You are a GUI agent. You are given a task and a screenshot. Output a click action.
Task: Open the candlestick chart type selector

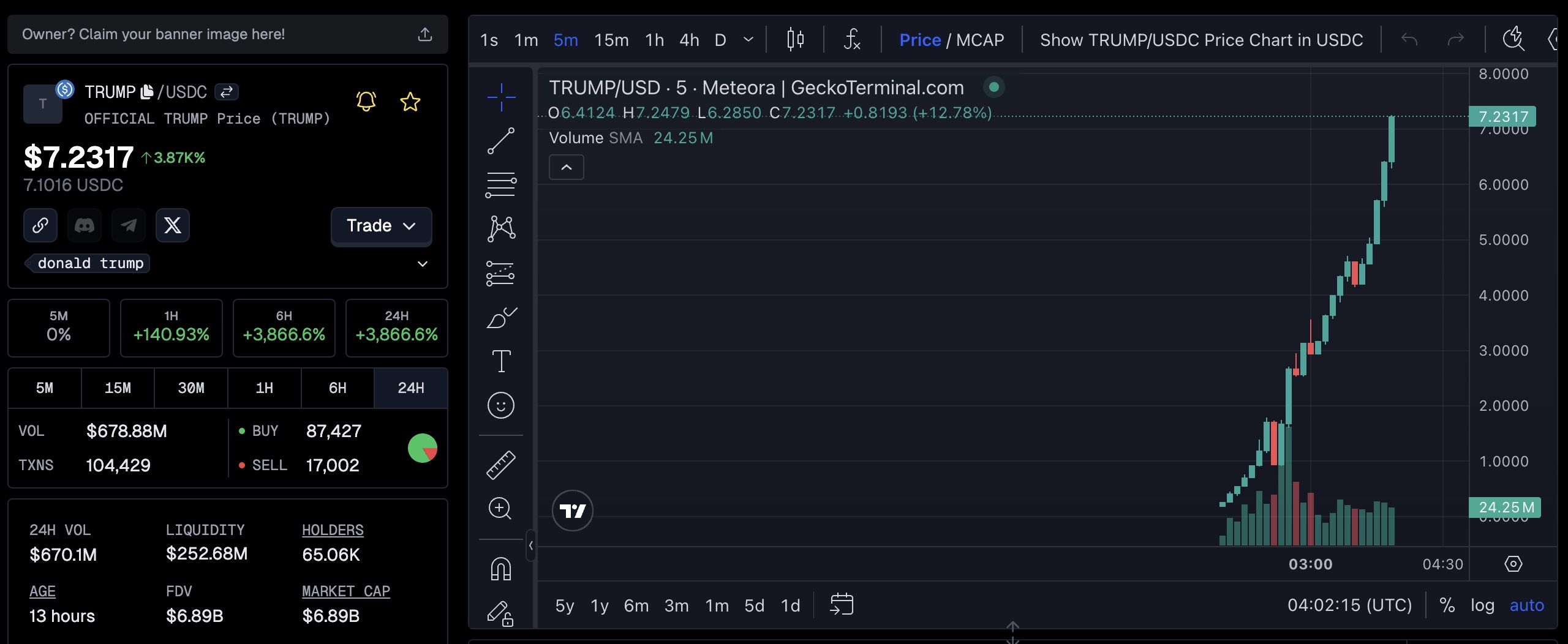[795, 40]
